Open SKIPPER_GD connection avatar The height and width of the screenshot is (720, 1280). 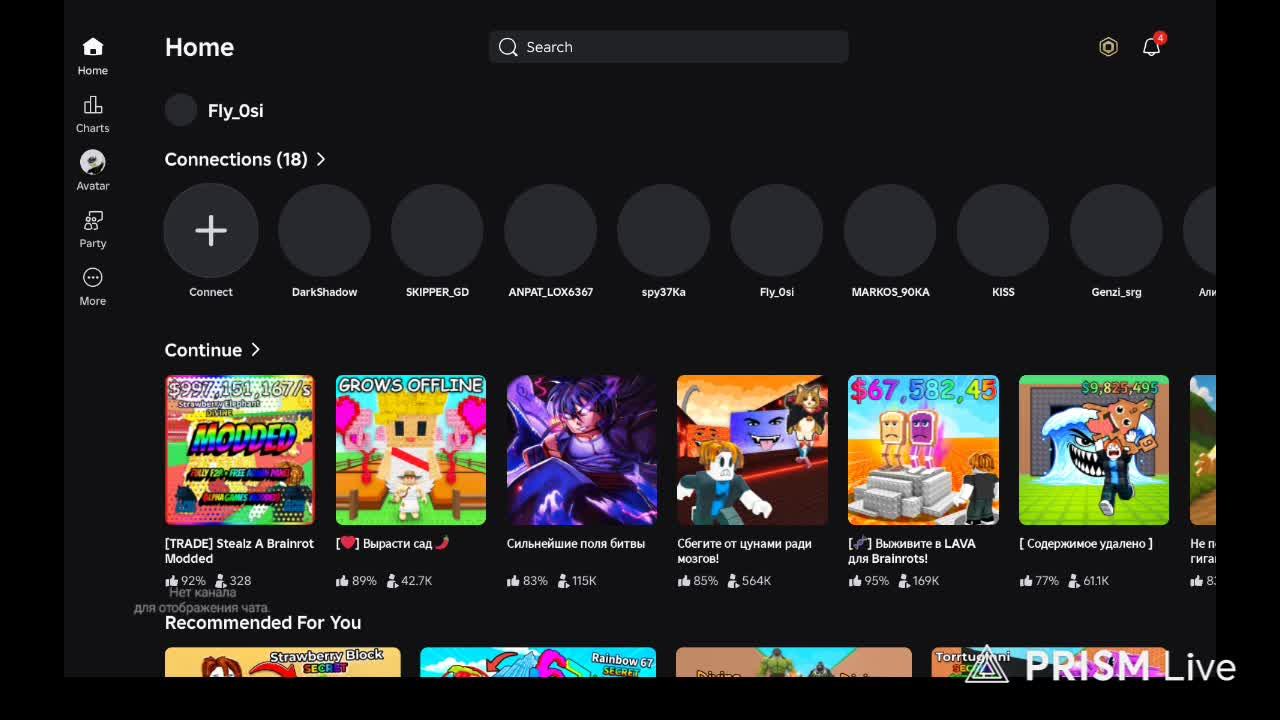point(437,231)
